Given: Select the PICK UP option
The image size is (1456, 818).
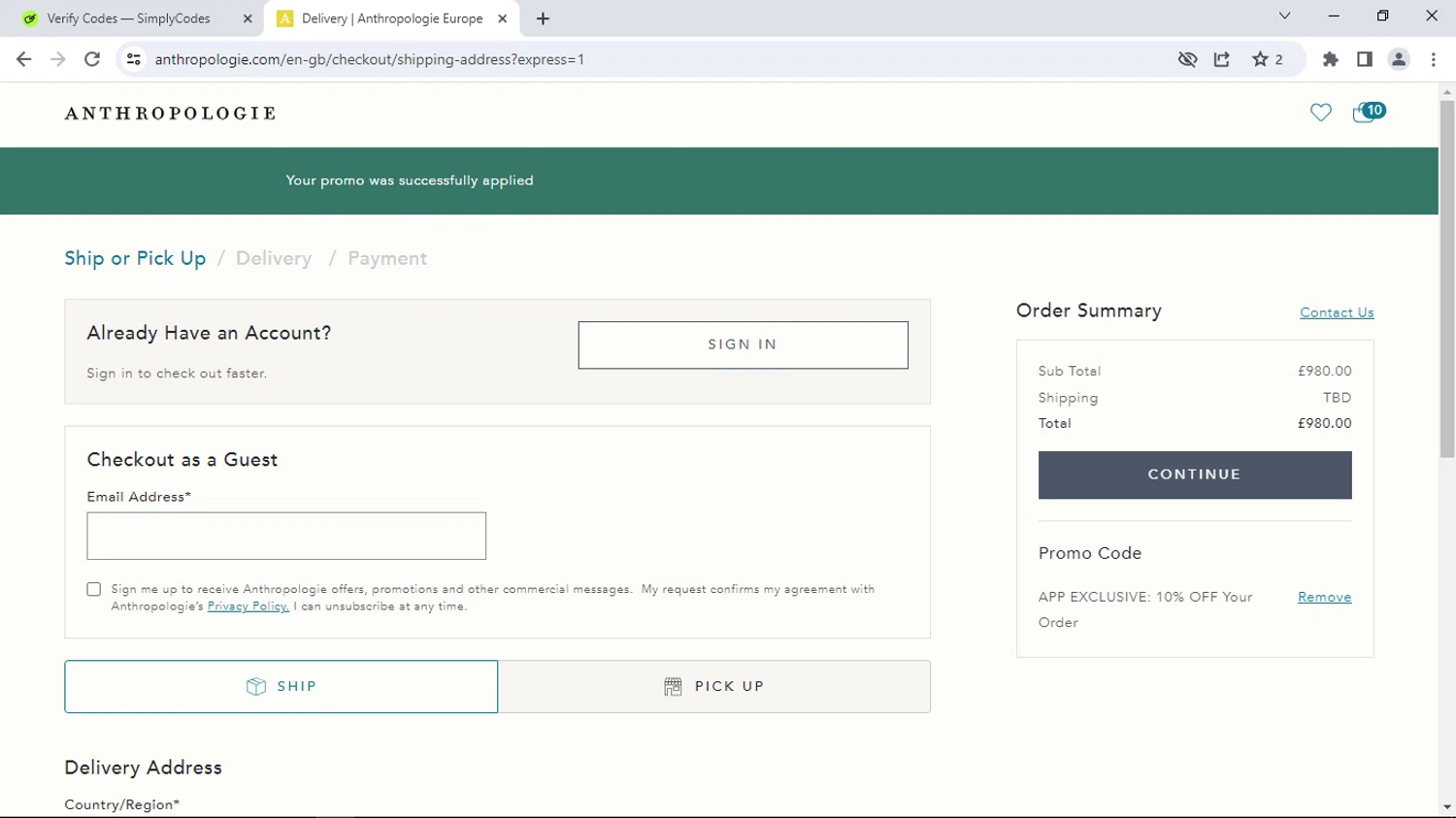Looking at the screenshot, I should (714, 686).
